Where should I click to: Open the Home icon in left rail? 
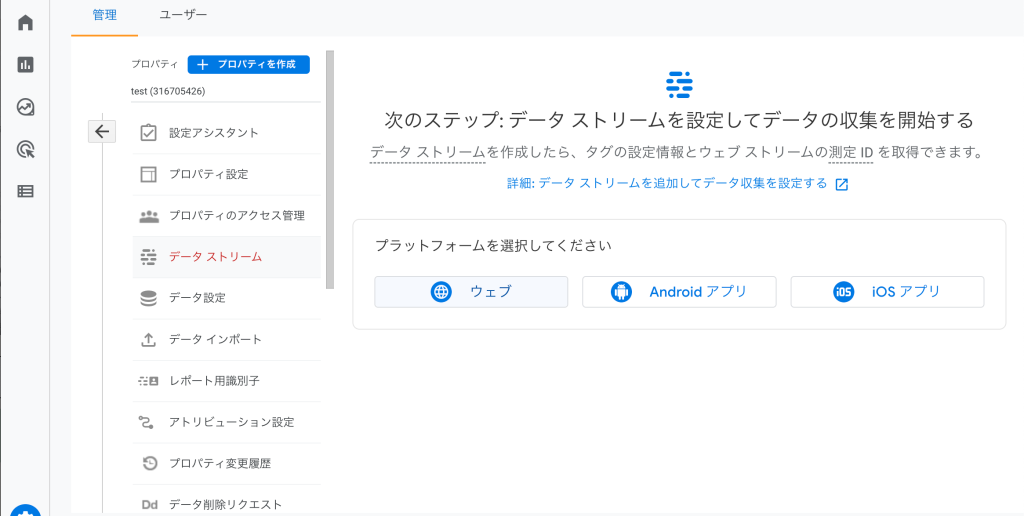click(x=25, y=23)
